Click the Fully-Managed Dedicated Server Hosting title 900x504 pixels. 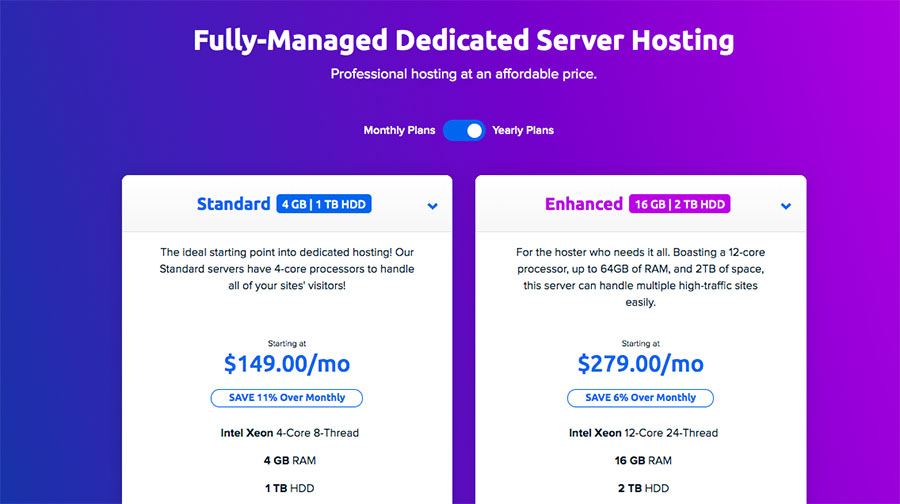pos(464,40)
